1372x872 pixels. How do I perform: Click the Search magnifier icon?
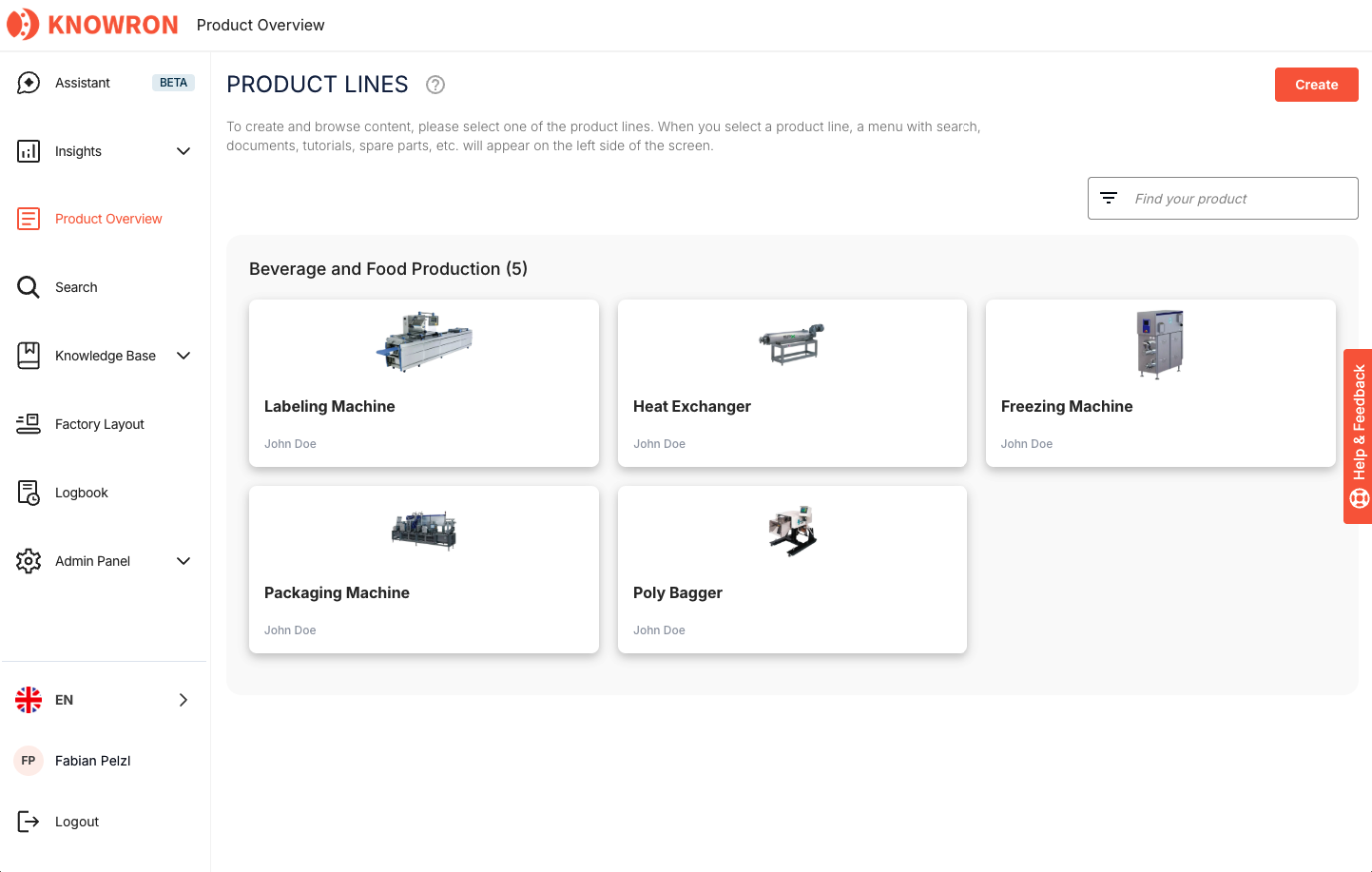(29, 287)
